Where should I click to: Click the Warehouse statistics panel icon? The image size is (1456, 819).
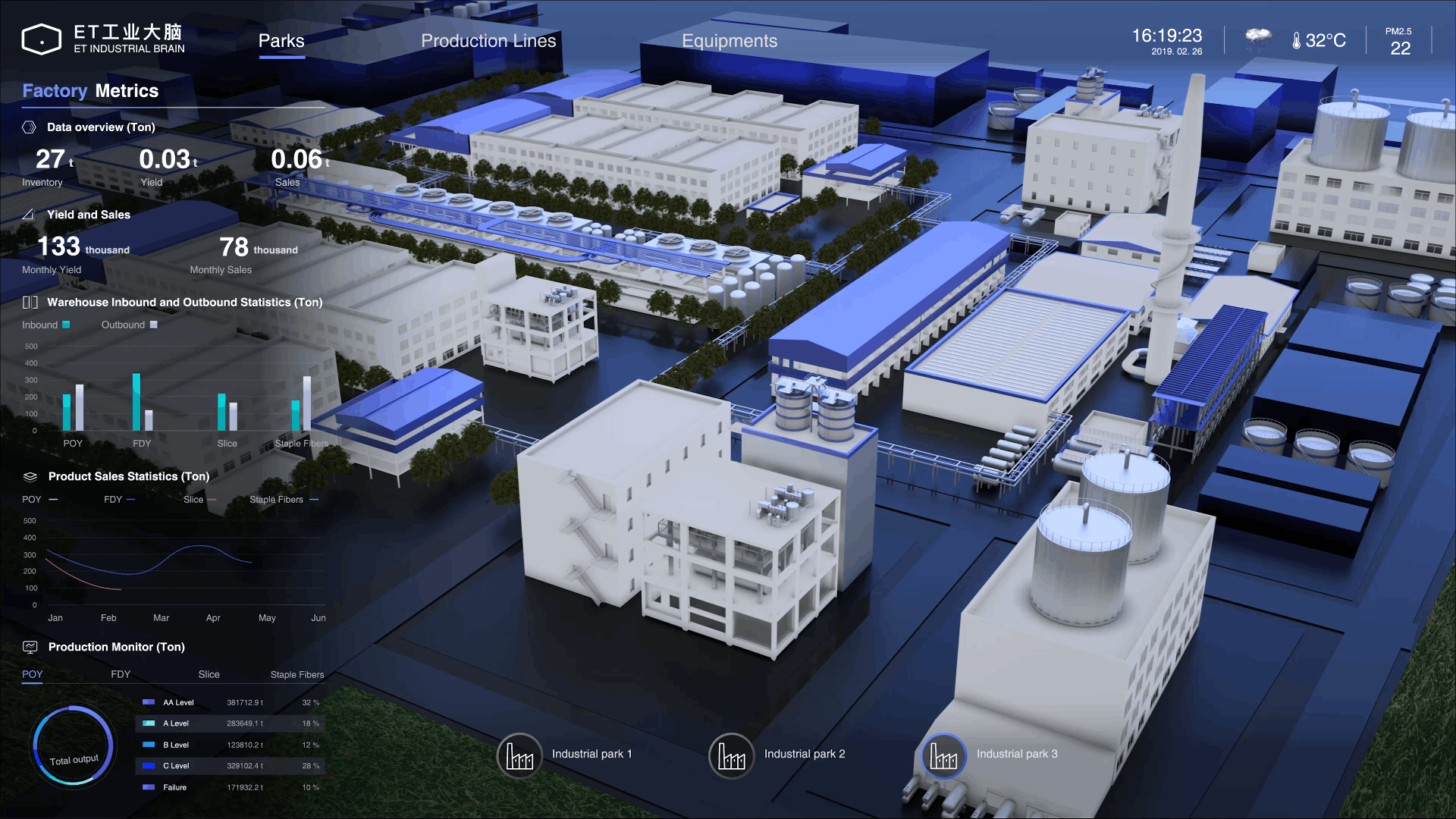click(x=30, y=303)
